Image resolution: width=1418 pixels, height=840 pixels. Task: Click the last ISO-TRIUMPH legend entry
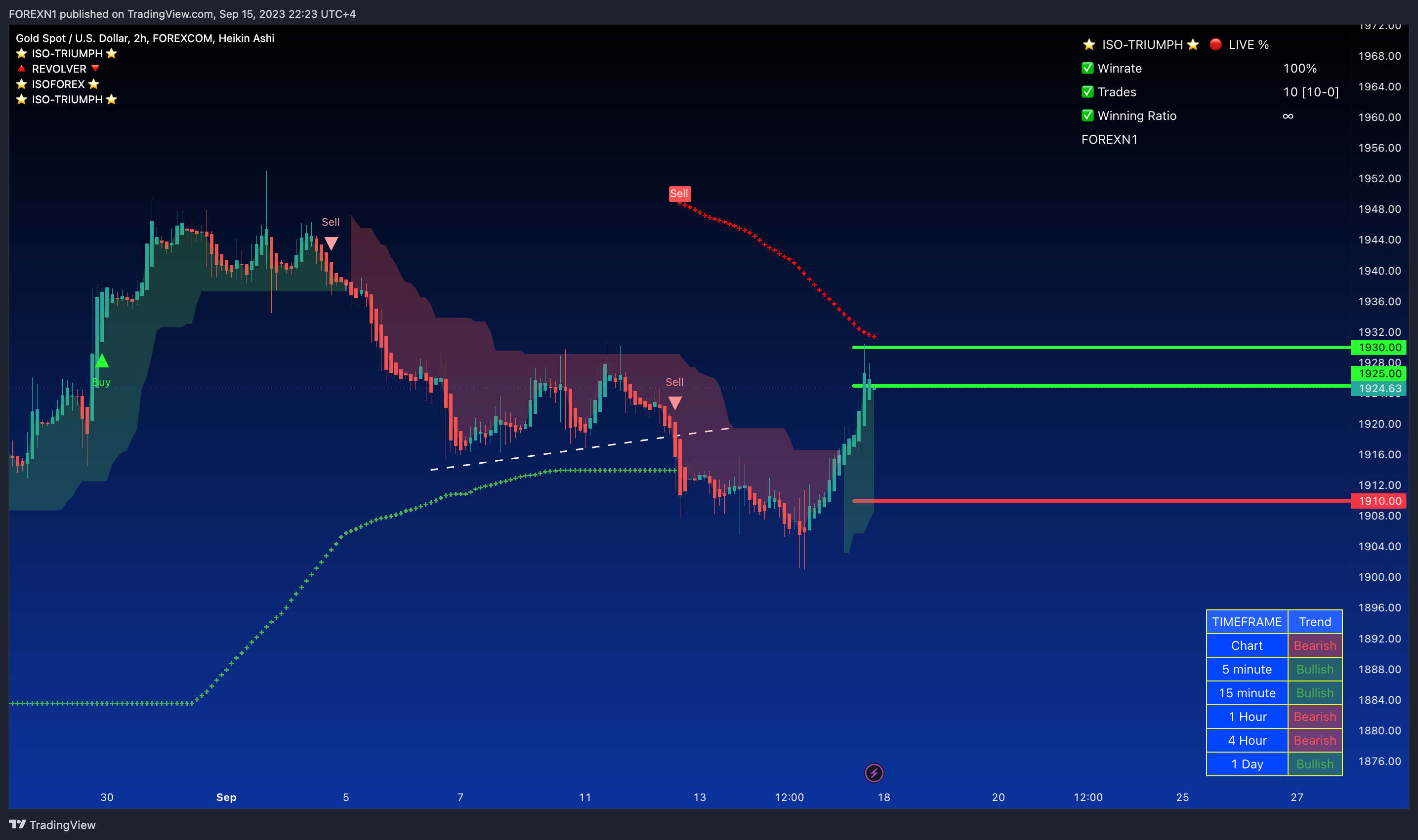(66, 99)
